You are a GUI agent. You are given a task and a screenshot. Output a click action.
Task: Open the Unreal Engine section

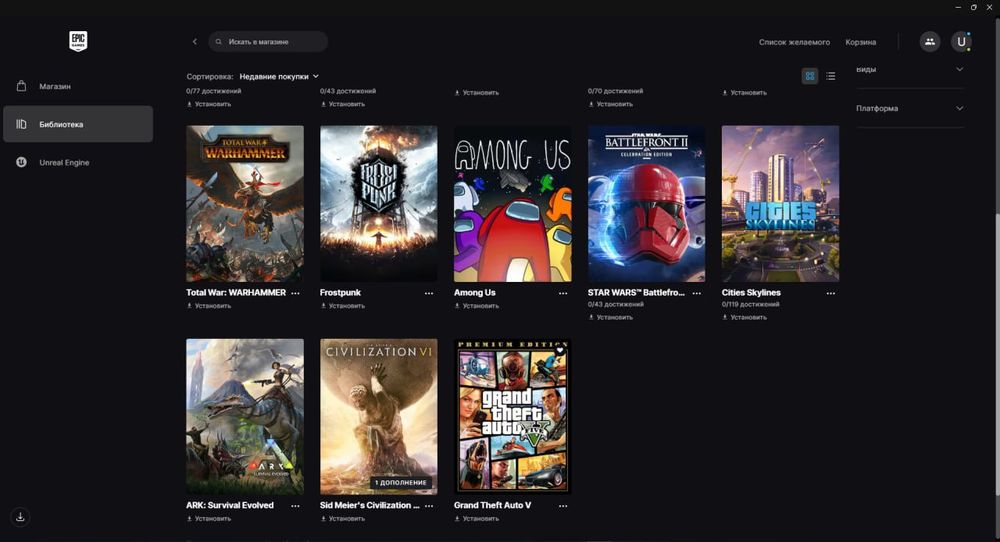pyautogui.click(x=78, y=162)
